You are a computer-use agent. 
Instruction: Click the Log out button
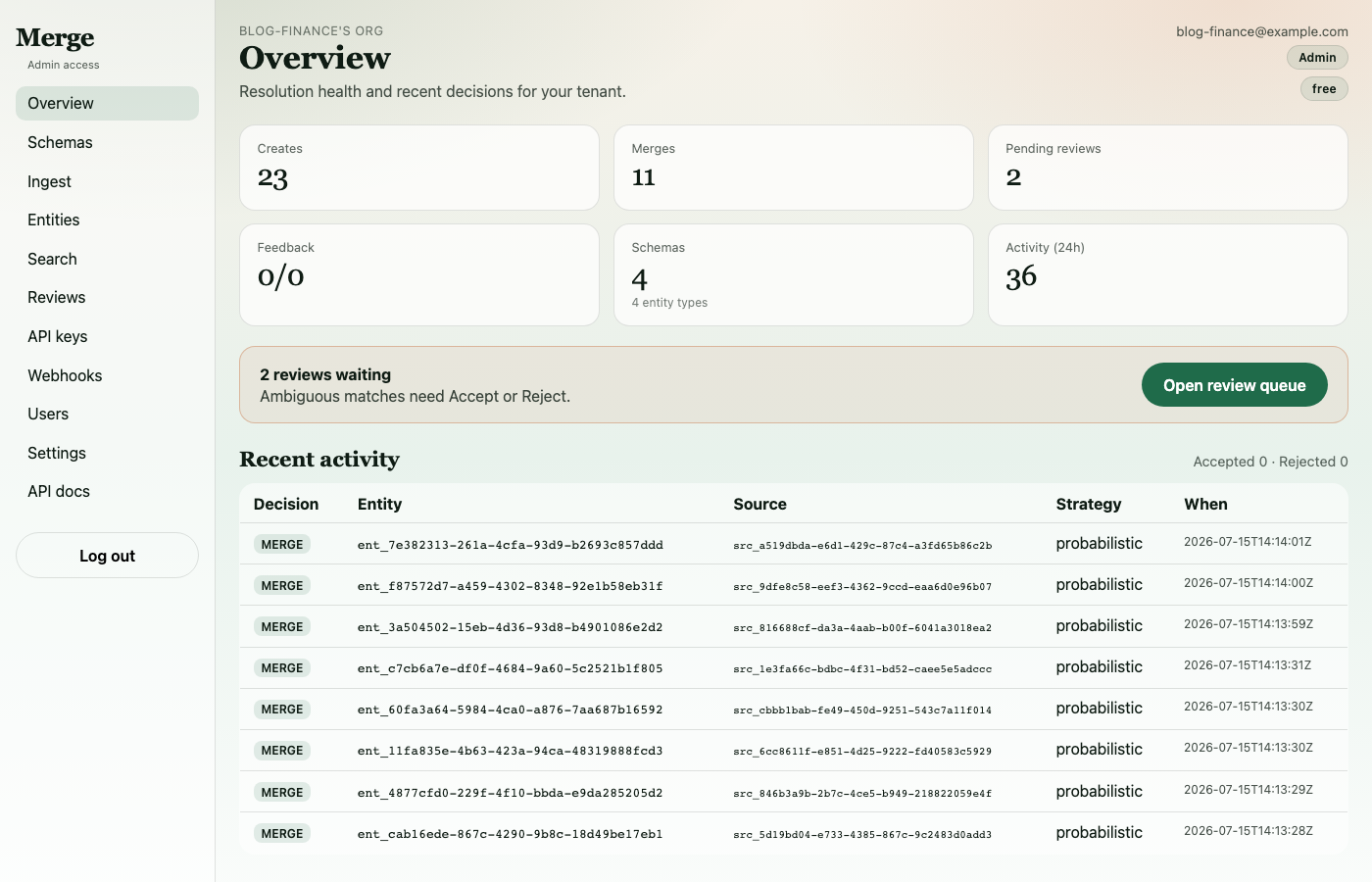point(107,556)
